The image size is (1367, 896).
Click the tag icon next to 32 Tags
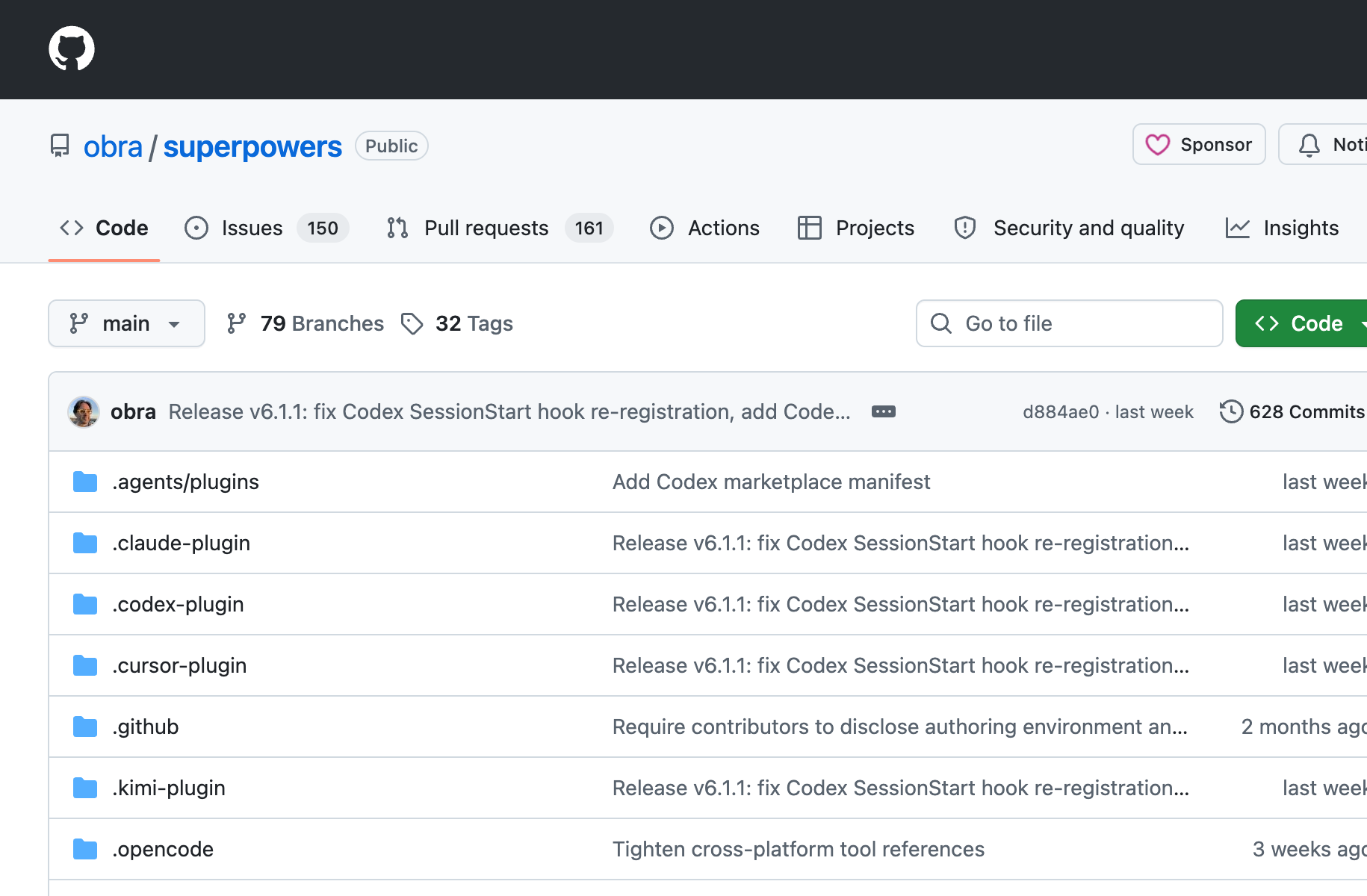point(412,323)
